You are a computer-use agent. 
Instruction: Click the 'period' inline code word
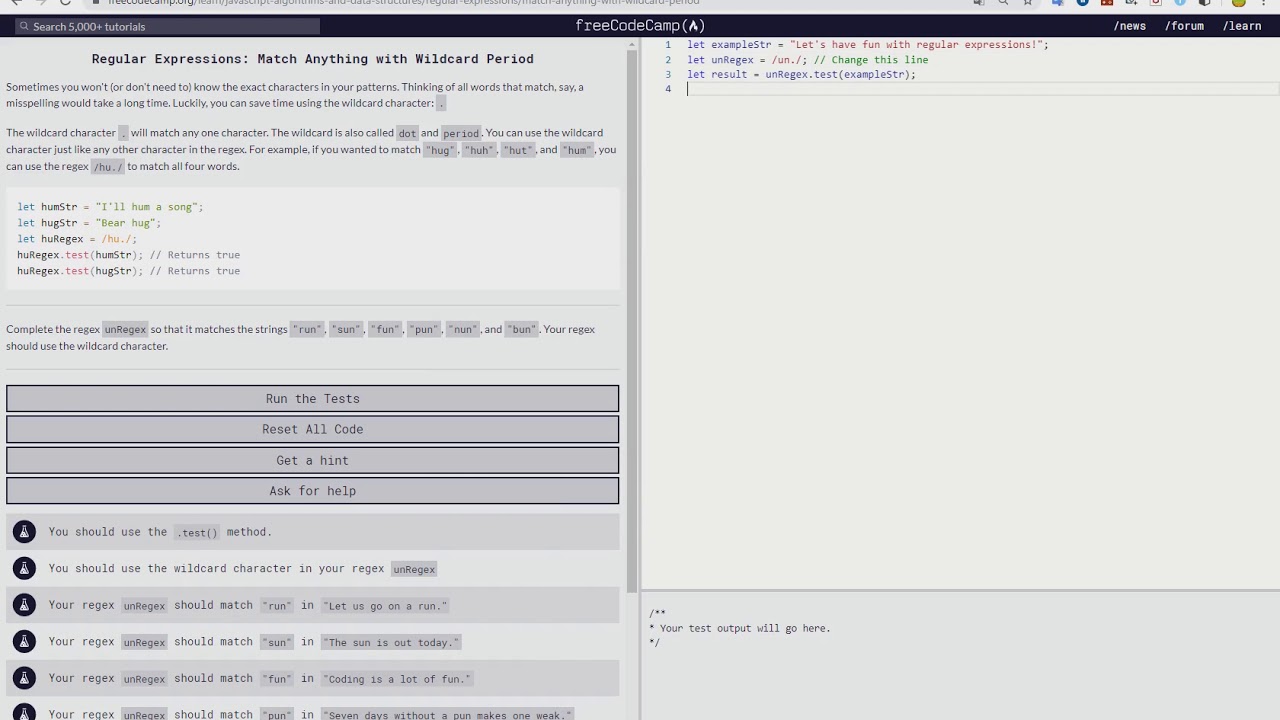pos(461,133)
